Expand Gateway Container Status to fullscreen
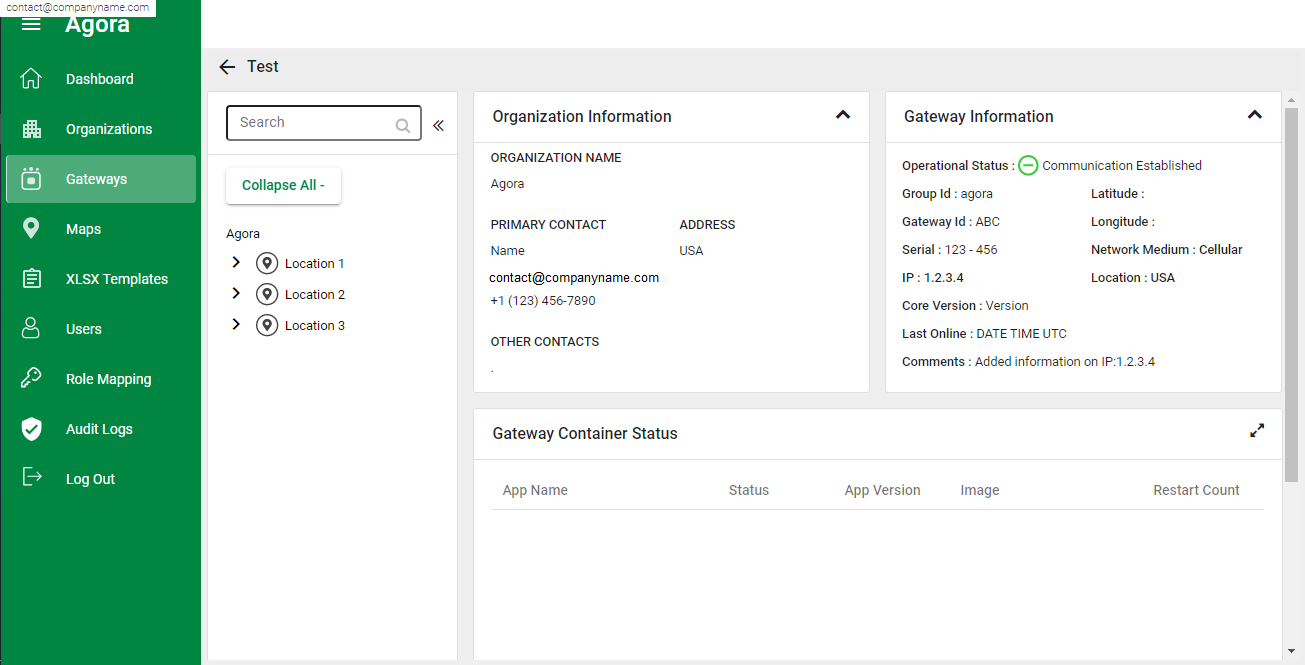Image resolution: width=1305 pixels, height=665 pixels. [1257, 431]
